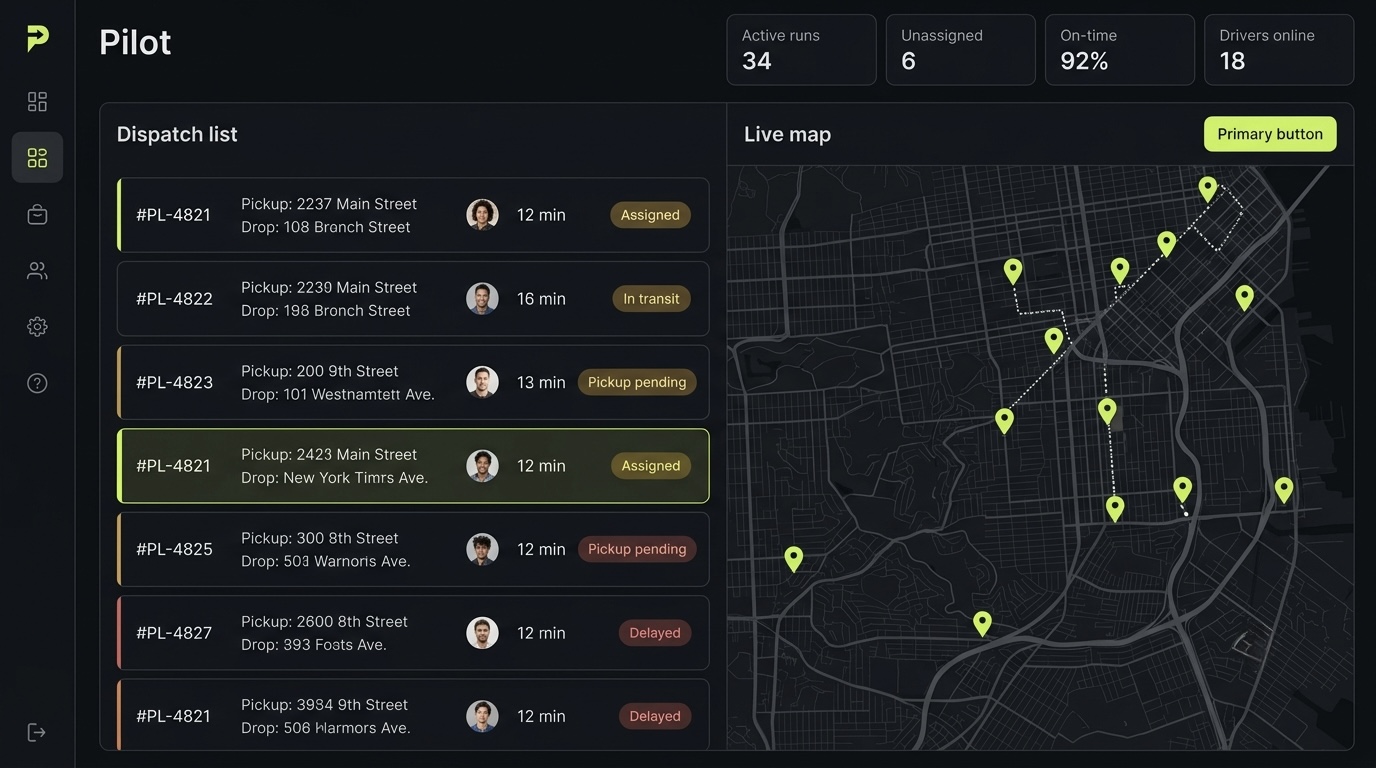Click the Delayed badge in the 3984 9th Street row
The height and width of the screenshot is (768, 1376).
[x=655, y=716]
